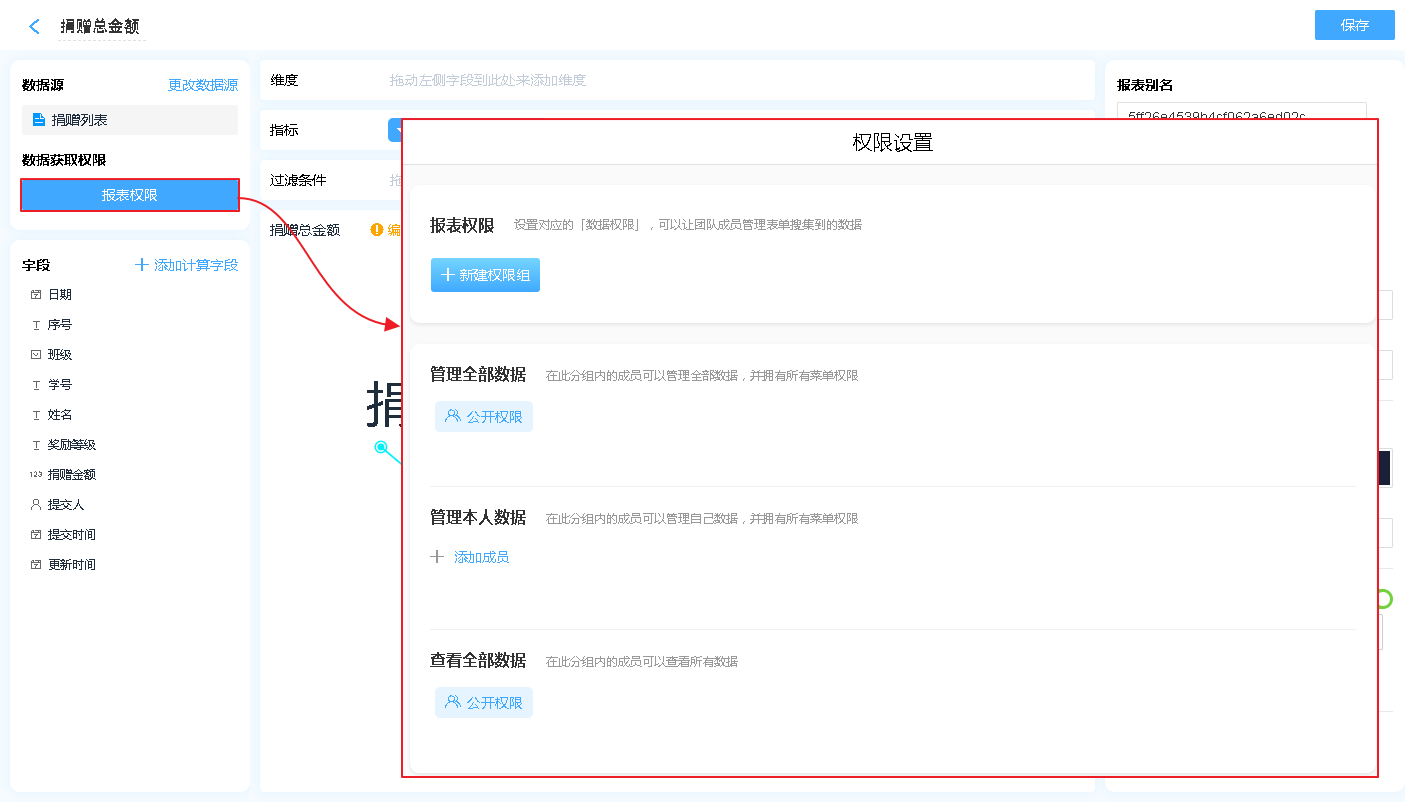This screenshot has width=1405, height=802.
Task: Click the 报表别名 input field
Action: (x=1241, y=112)
